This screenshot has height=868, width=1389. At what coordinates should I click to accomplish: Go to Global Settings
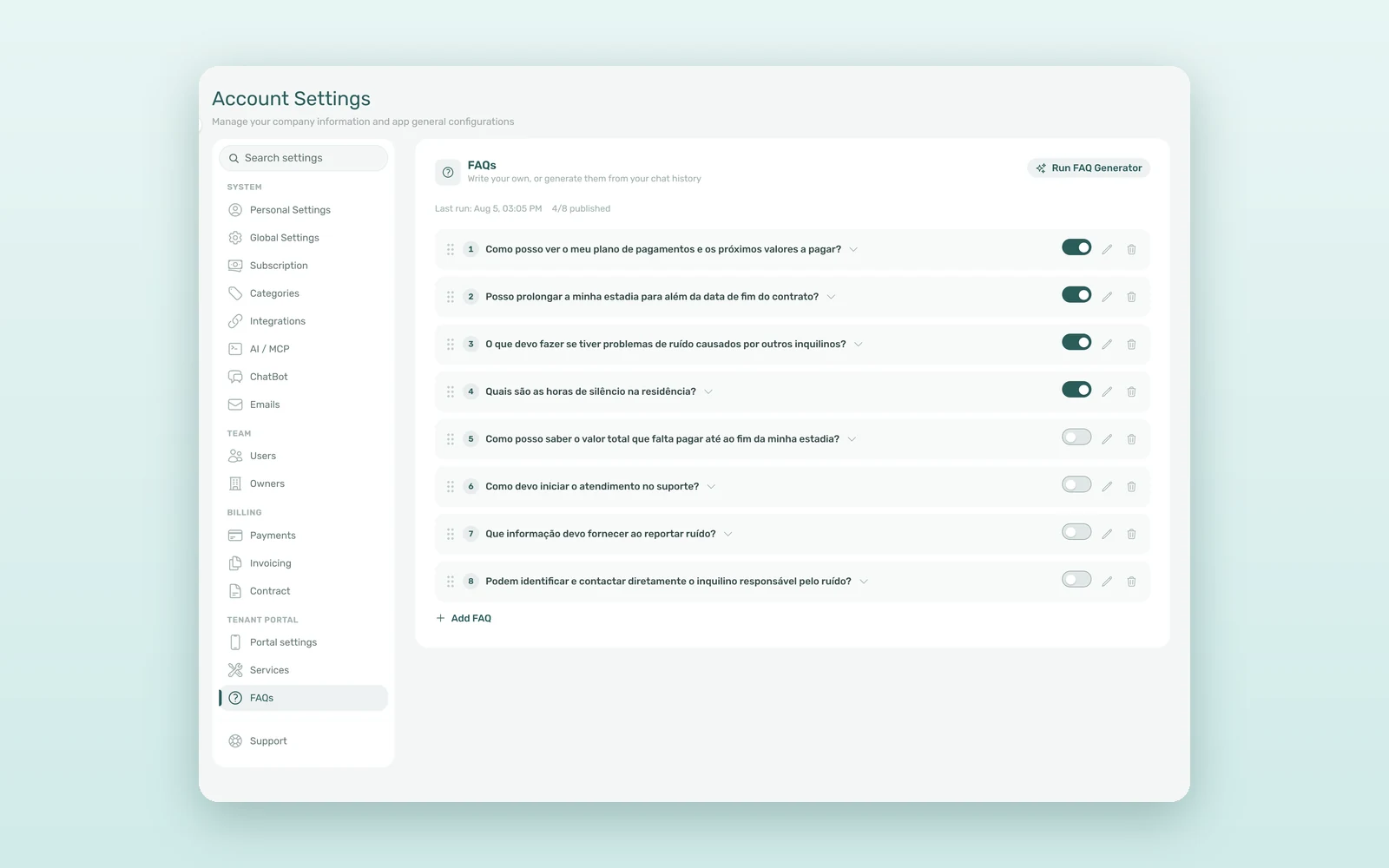point(303,238)
